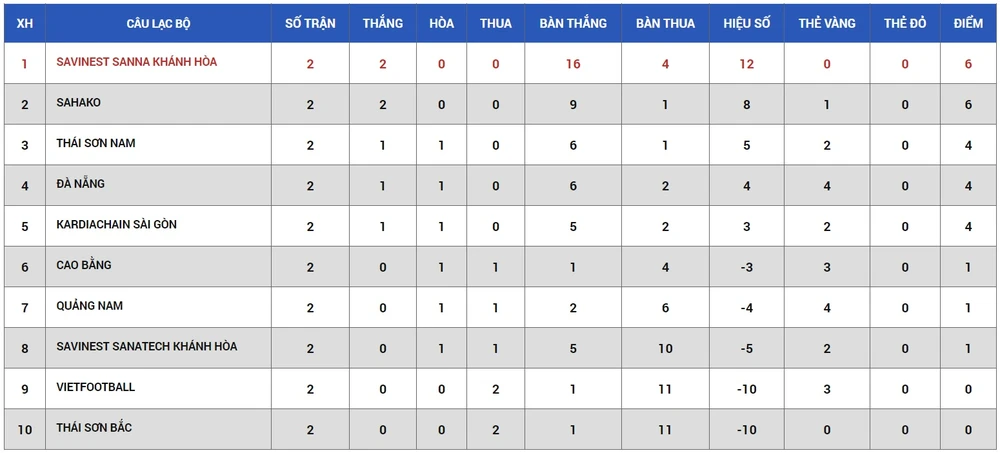This screenshot has height=453, width=1000.
Task: Select the Quảng Nam club name
Action: (90, 306)
